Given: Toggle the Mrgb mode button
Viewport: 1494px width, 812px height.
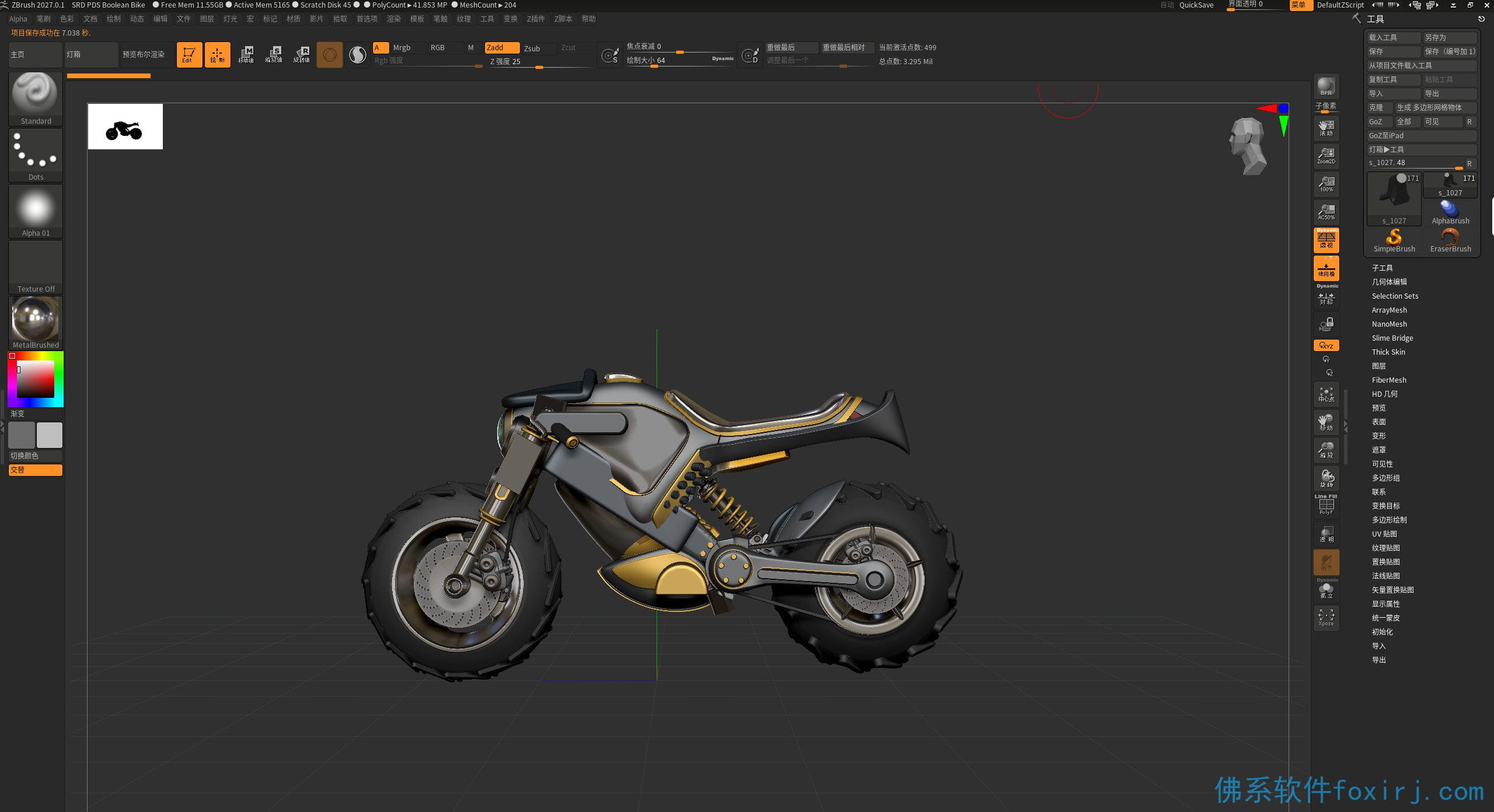Looking at the screenshot, I should coord(407,48).
